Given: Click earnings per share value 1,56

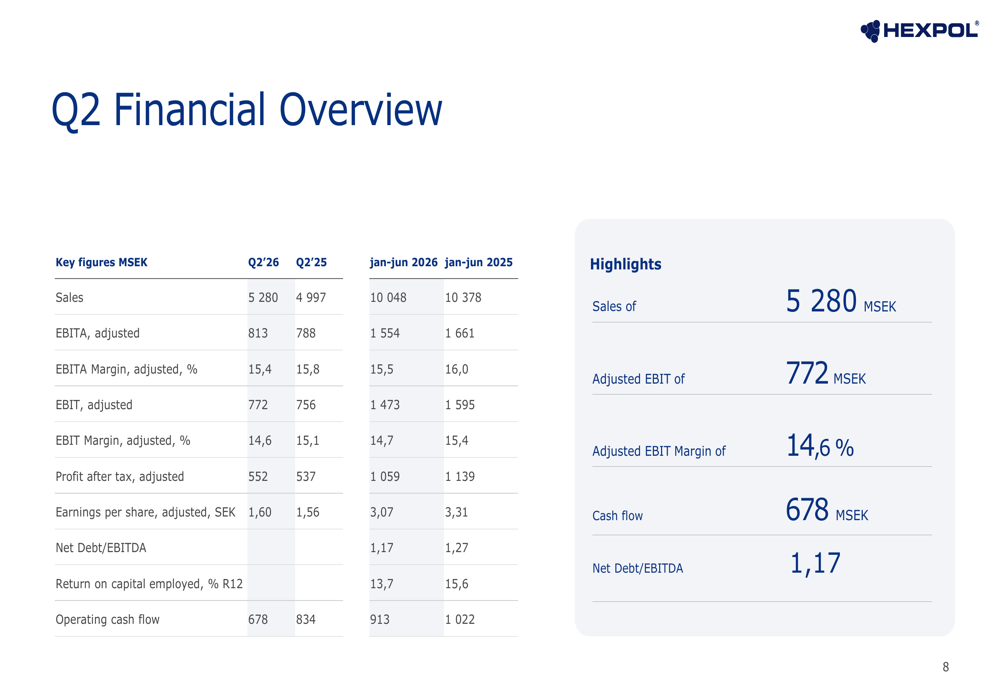Looking at the screenshot, I should 307,512.
